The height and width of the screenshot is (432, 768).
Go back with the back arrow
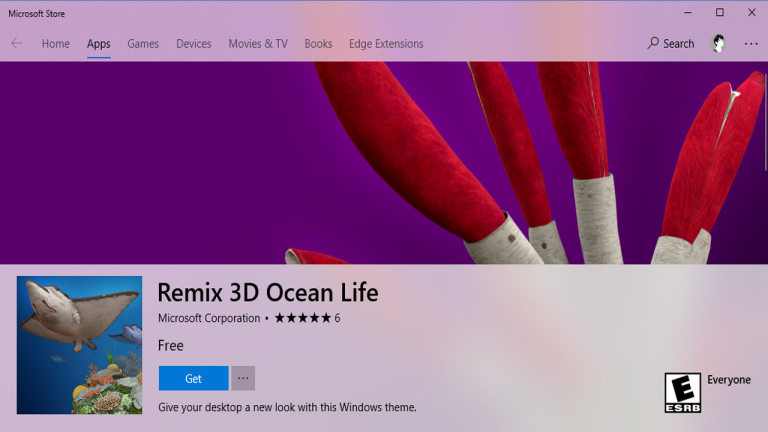(x=17, y=44)
